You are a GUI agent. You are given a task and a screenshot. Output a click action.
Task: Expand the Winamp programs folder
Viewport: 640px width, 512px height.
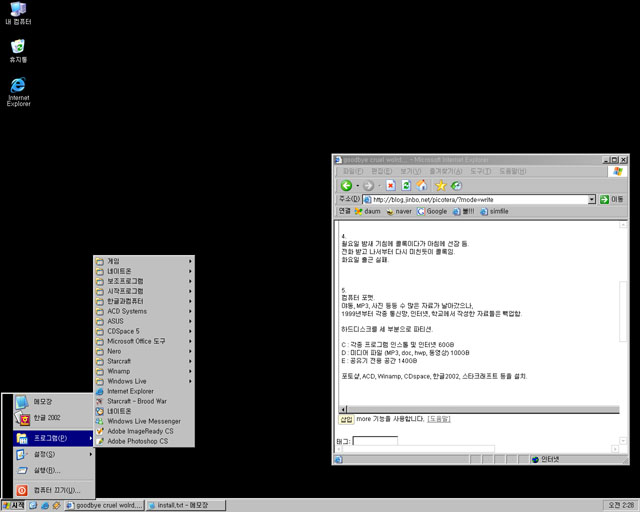click(144, 371)
